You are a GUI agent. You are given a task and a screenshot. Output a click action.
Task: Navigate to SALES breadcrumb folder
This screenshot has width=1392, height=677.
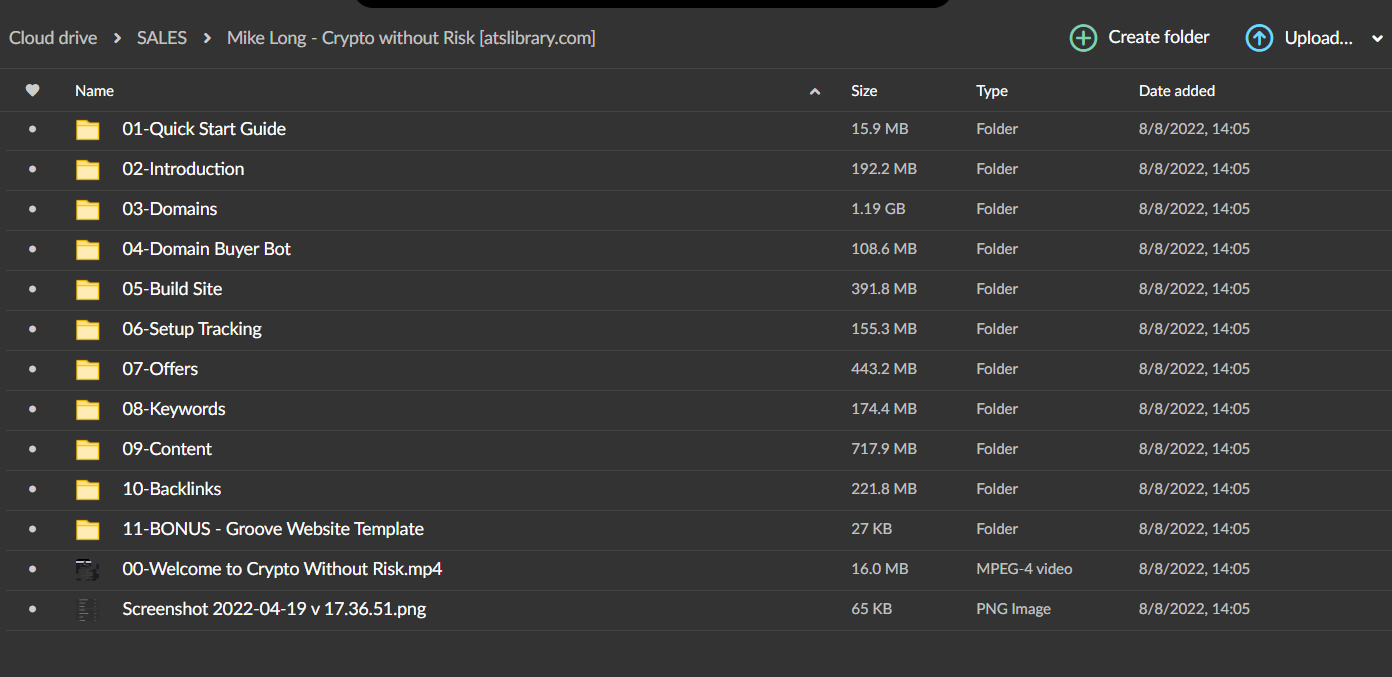[162, 38]
